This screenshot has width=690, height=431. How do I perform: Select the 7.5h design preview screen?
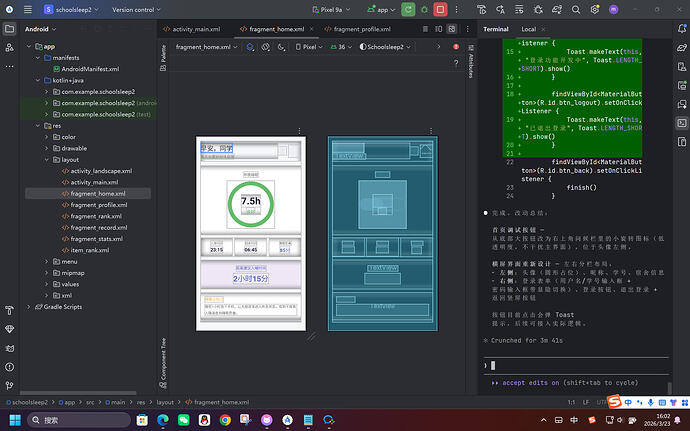[x=251, y=233]
